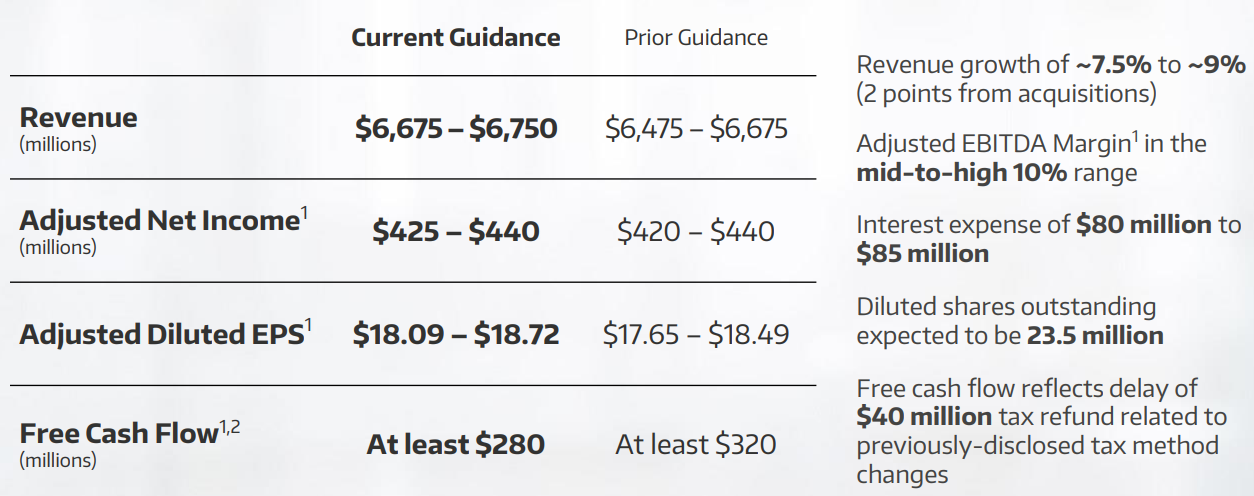The image size is (1254, 496).
Task: Click the revenue growth ~7.5% to ~9% note
Action: tap(1051, 80)
